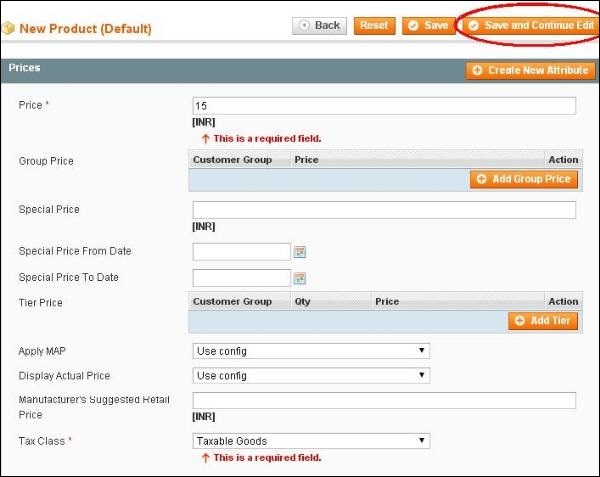Click Special Price From Date field
The height and width of the screenshot is (477, 600).
click(x=241, y=252)
